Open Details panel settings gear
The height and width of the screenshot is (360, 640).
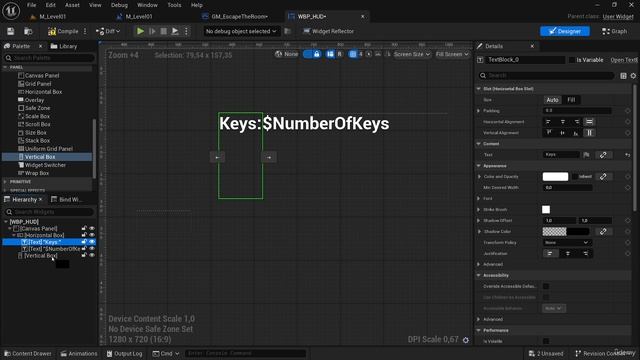tap(633, 76)
